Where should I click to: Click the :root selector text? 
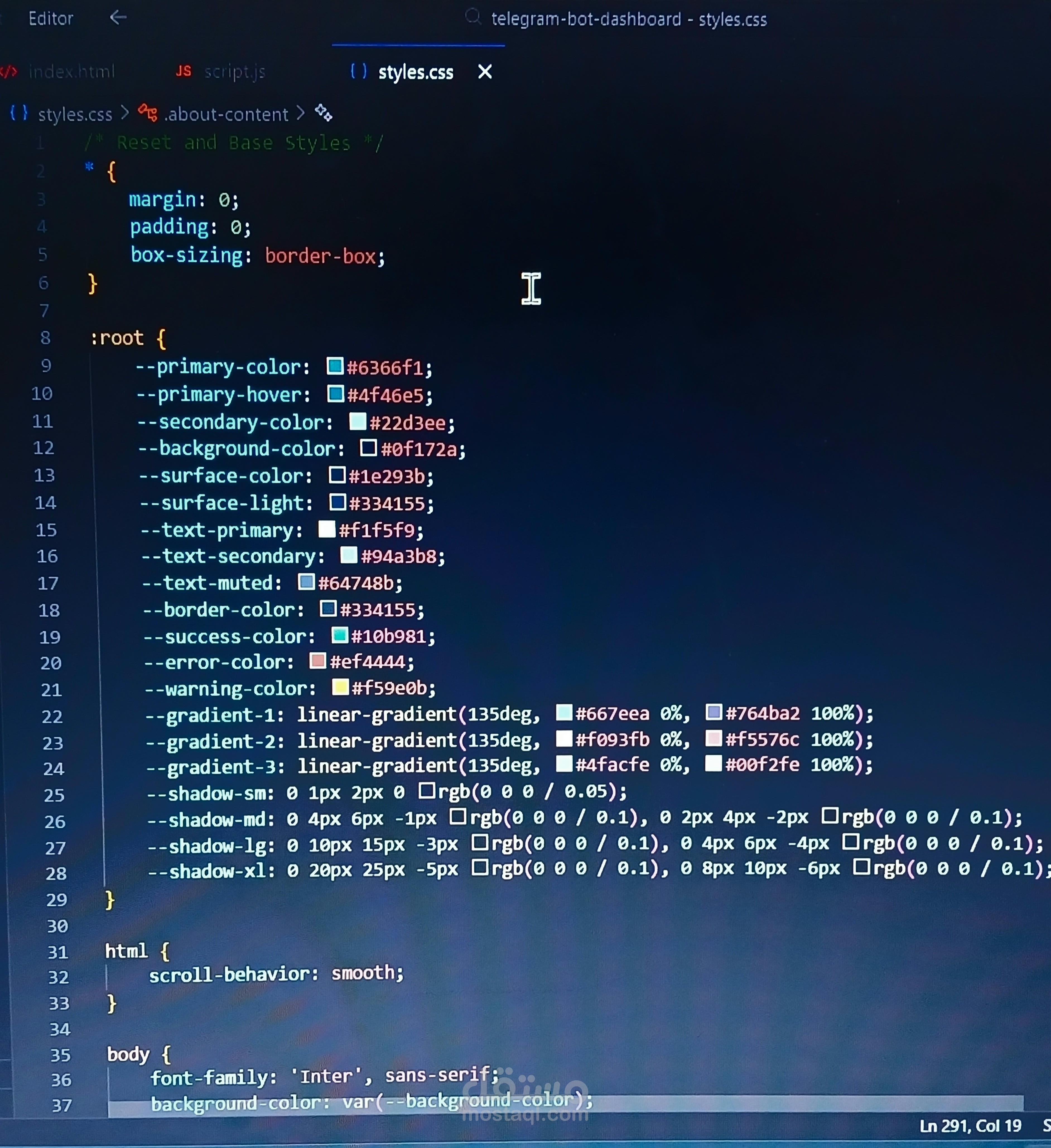click(117, 338)
